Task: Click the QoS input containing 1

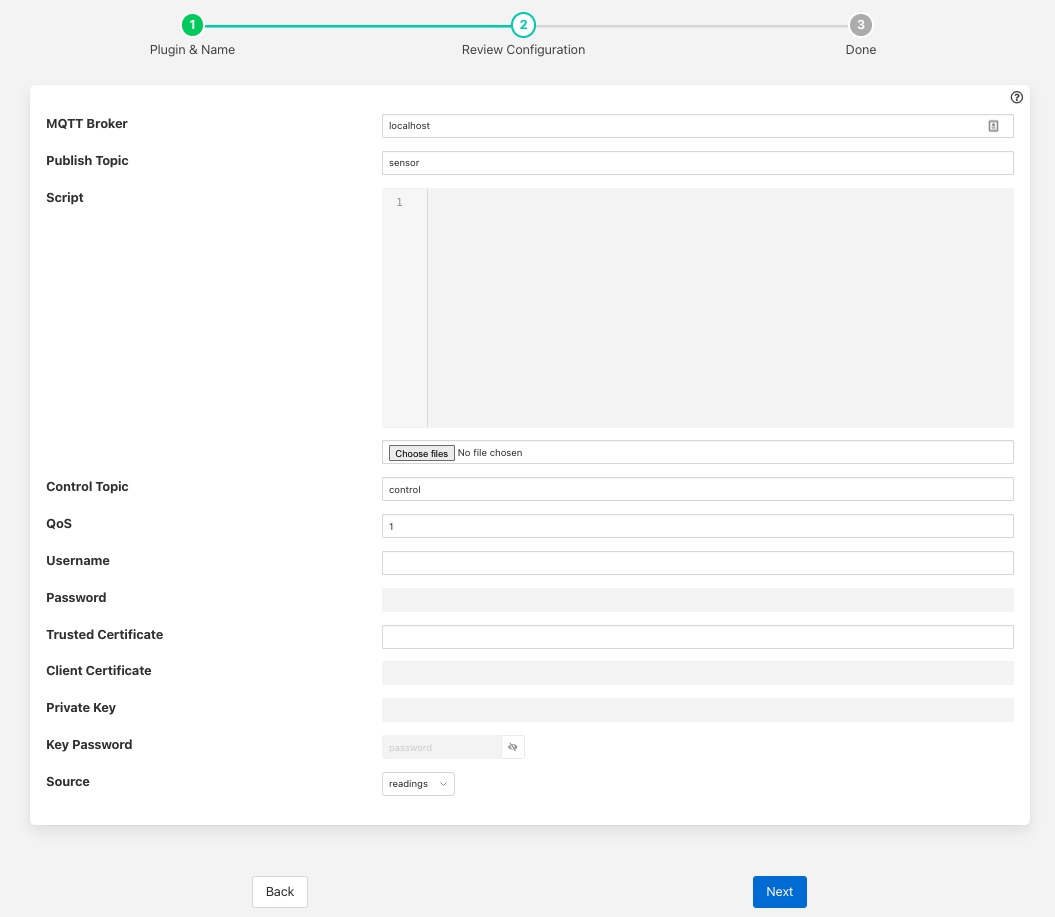Action: (698, 526)
